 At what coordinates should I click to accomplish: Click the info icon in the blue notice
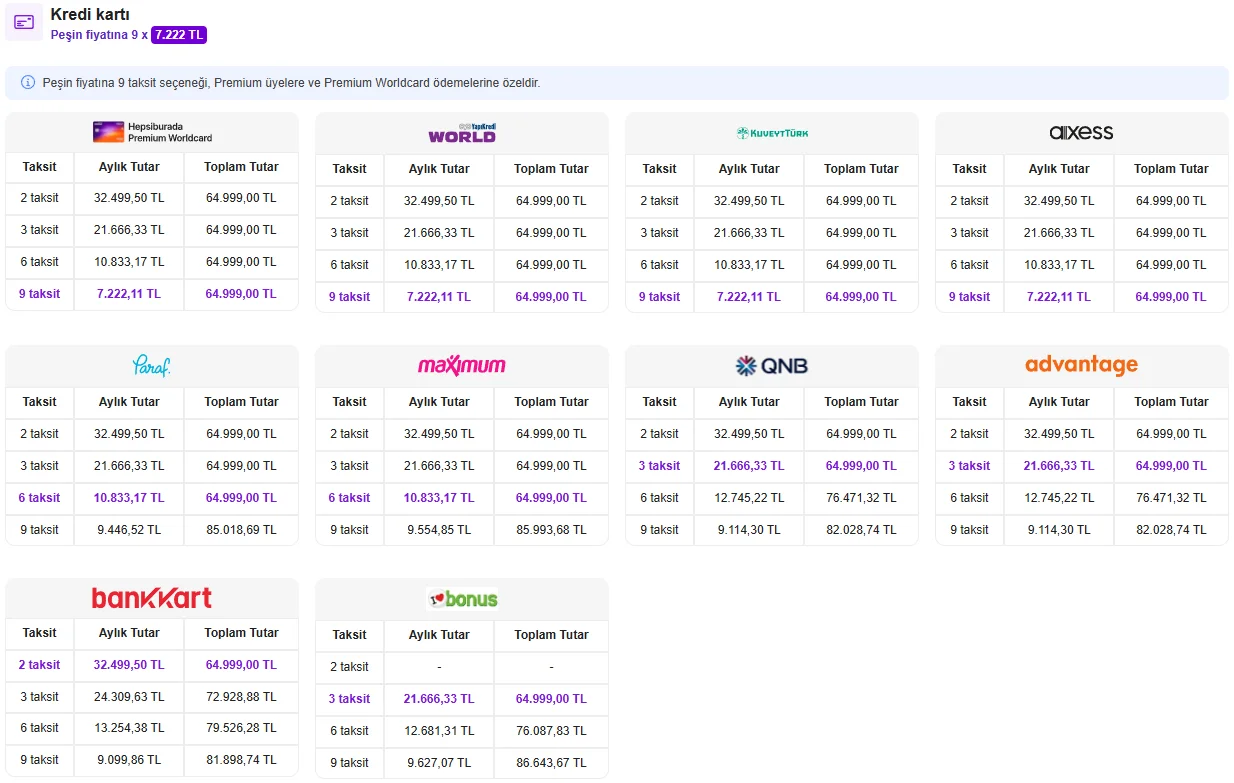point(27,83)
